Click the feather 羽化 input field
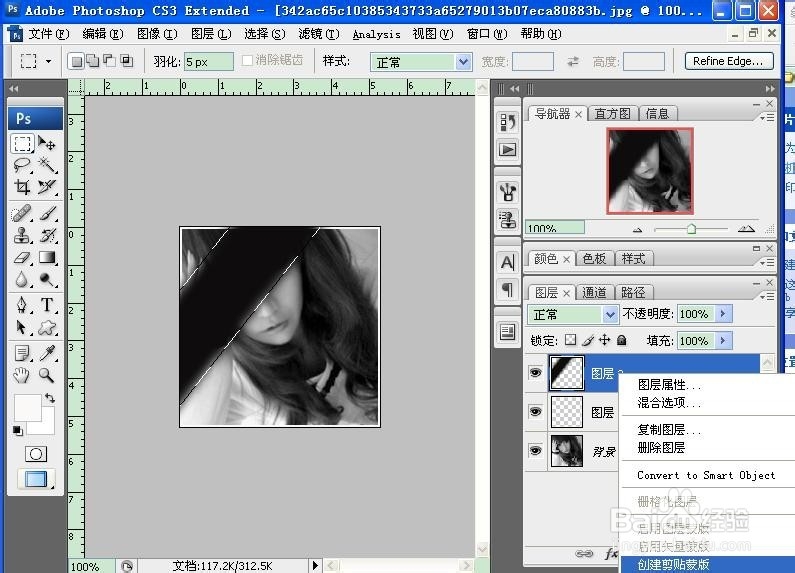795x573 pixels. pyautogui.click(x=208, y=62)
